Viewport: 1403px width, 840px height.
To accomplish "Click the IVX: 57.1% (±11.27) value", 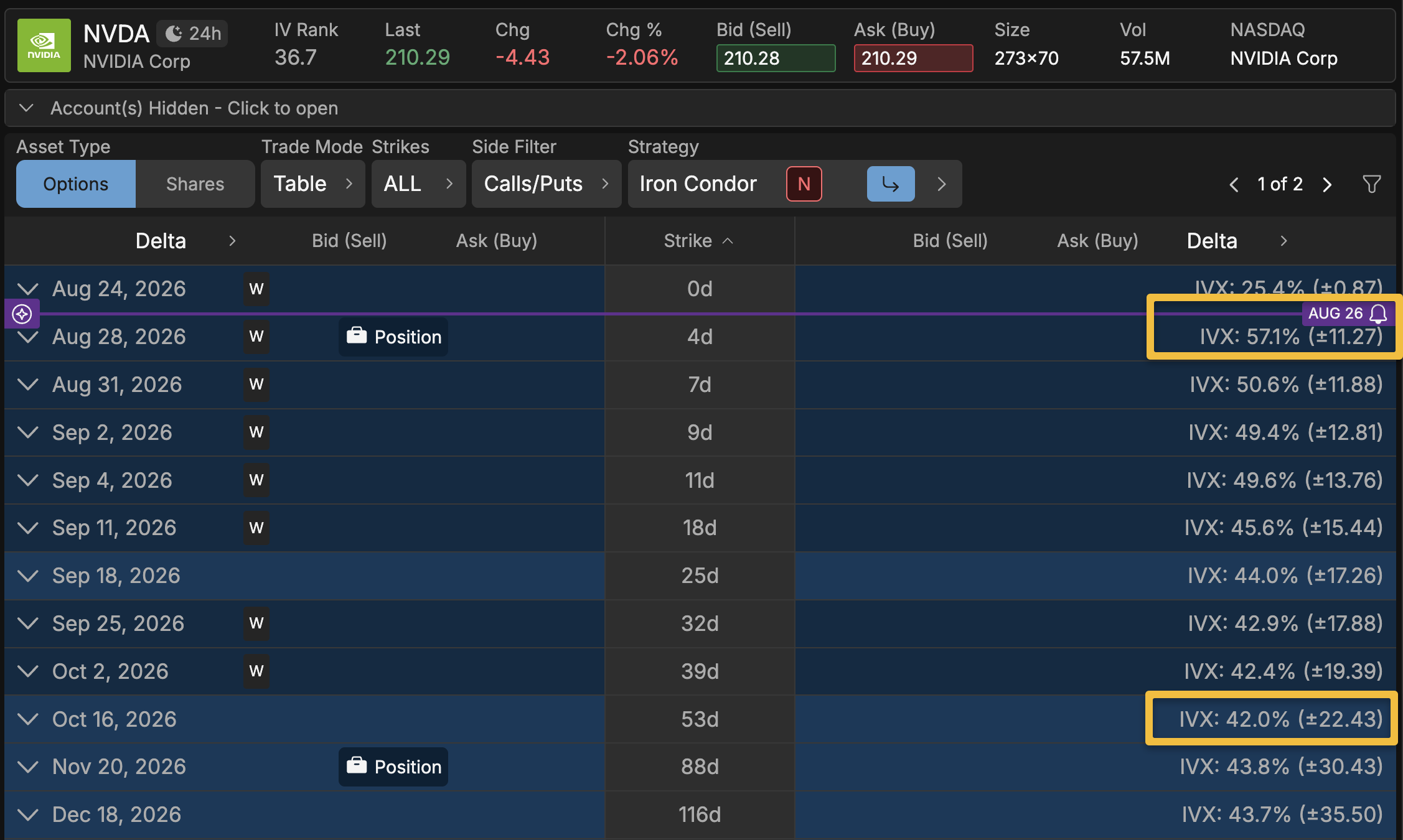I will point(1291,337).
